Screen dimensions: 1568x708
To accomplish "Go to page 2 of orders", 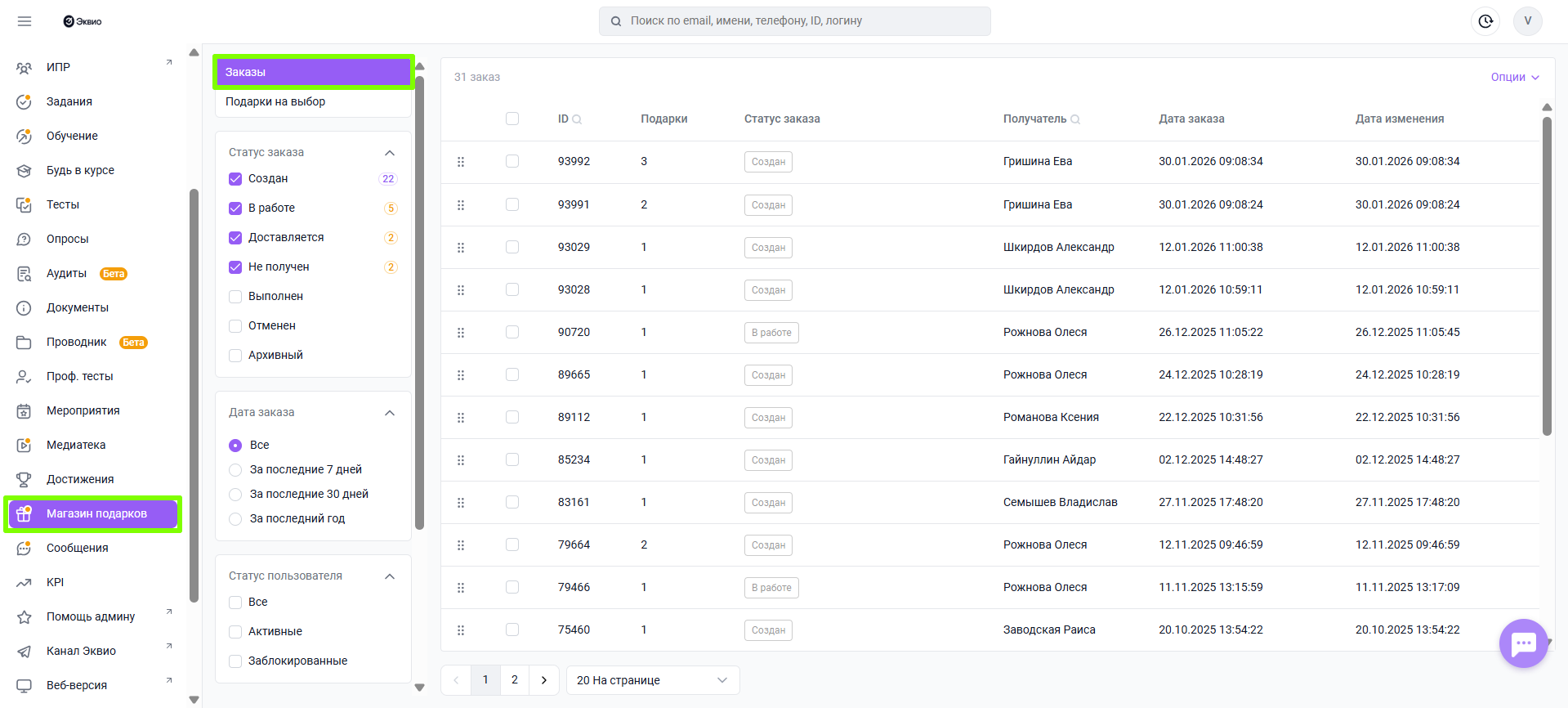I will (515, 680).
